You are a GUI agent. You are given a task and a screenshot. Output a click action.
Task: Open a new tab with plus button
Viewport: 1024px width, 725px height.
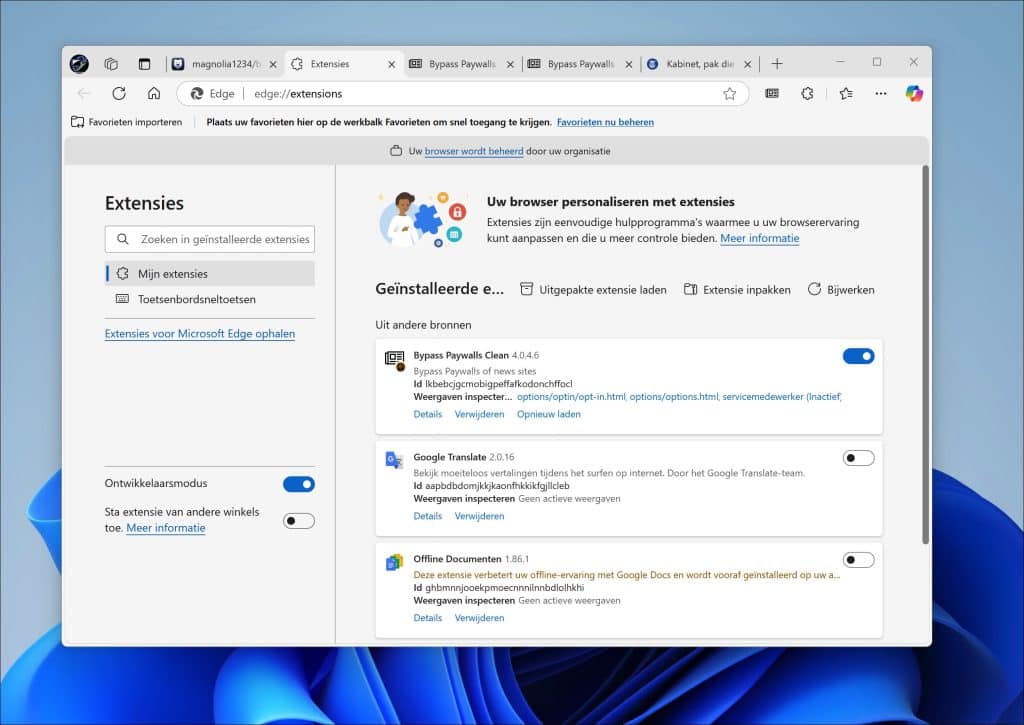(777, 63)
